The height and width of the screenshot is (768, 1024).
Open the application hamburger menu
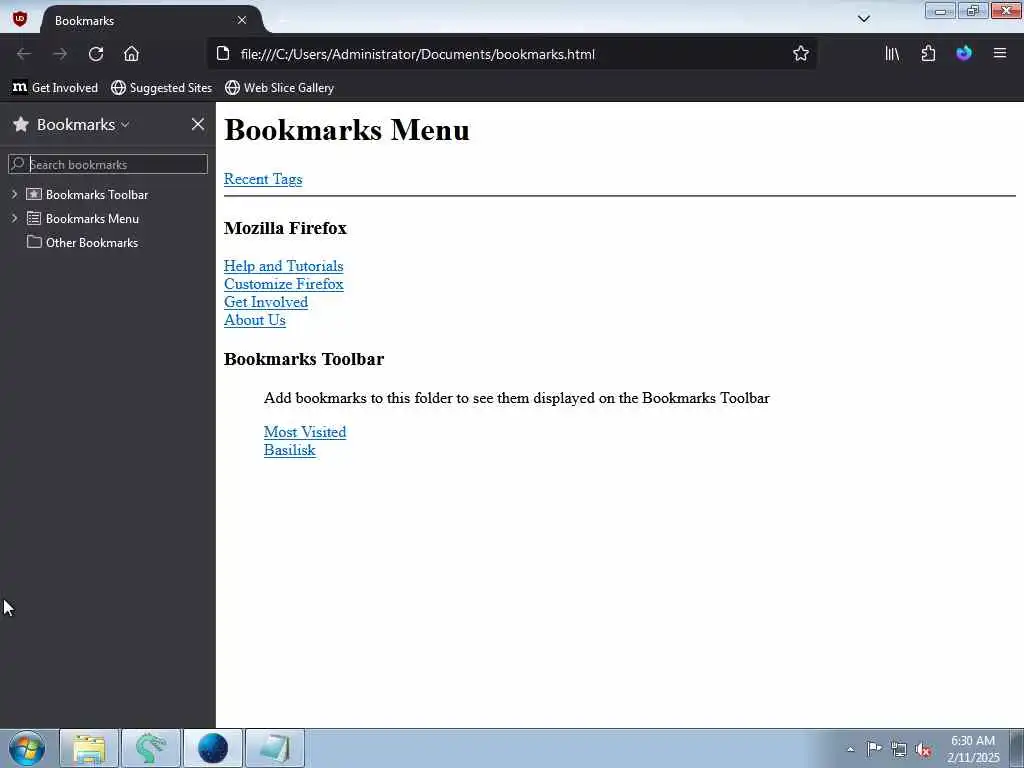coord(1000,54)
